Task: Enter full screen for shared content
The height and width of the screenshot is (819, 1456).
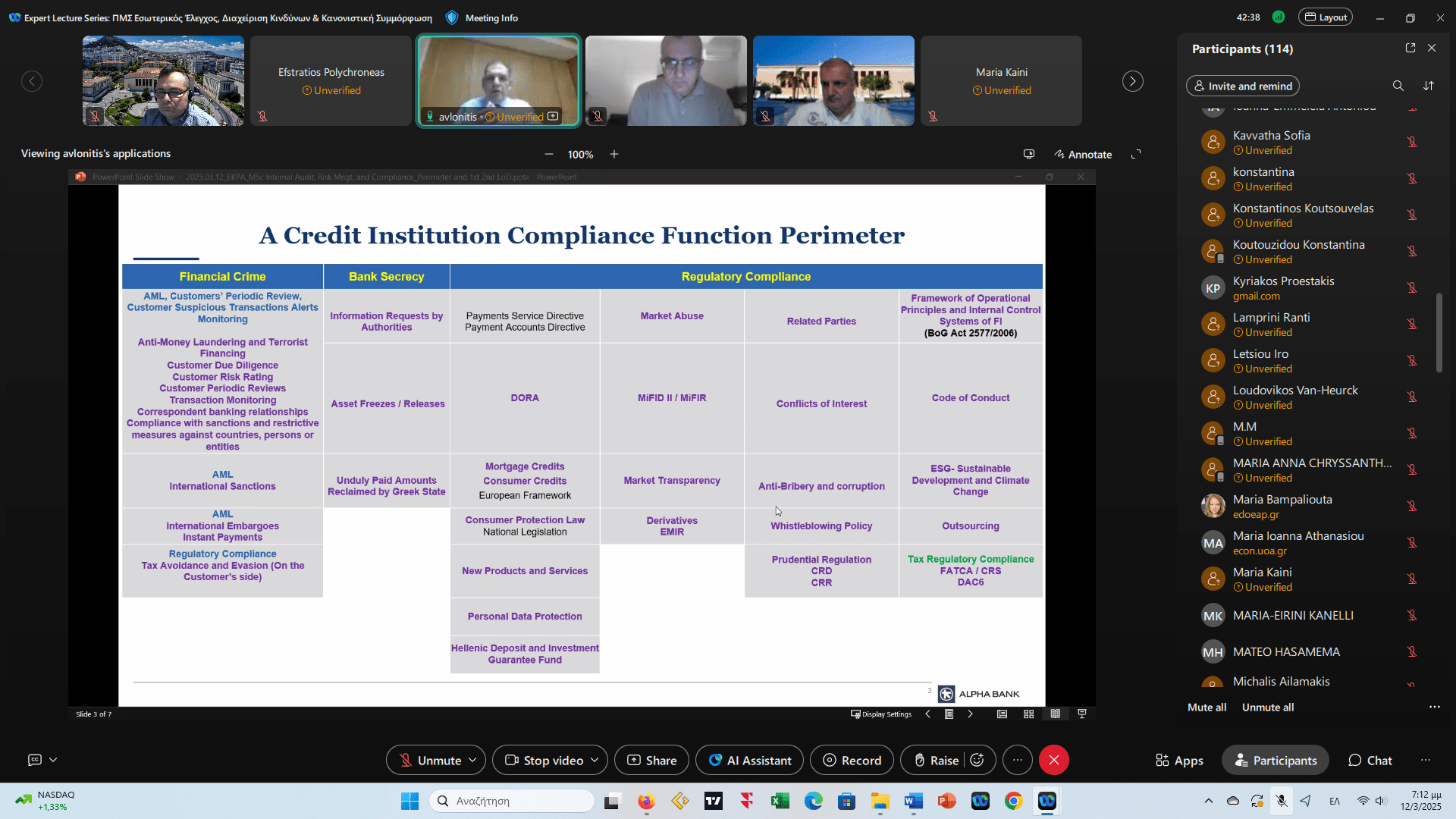Action: (1136, 154)
